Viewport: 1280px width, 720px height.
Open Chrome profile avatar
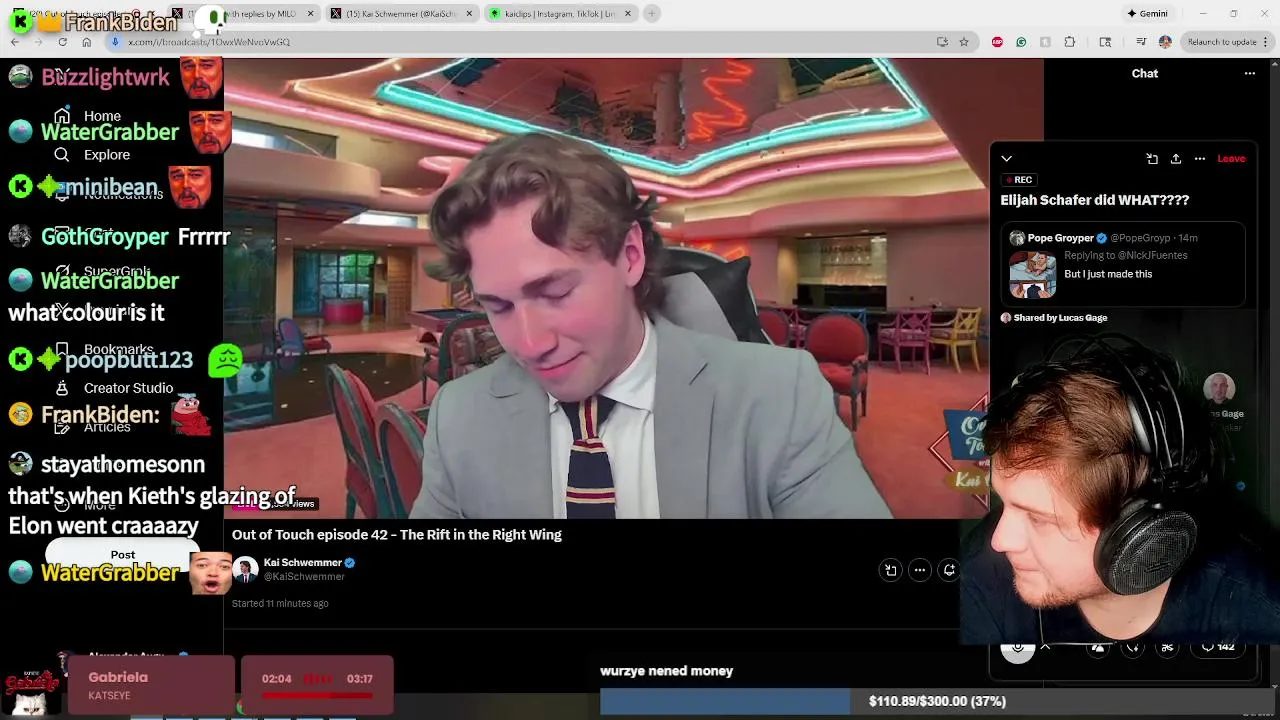point(1165,42)
